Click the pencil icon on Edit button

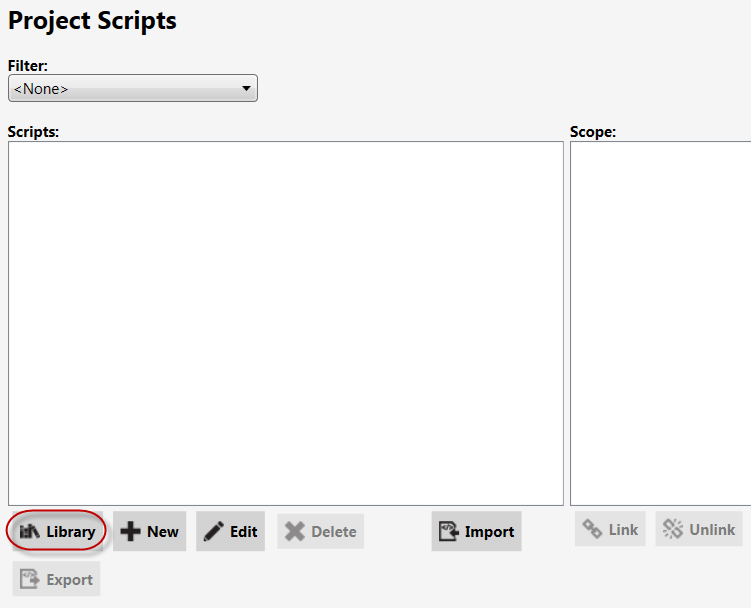pos(214,531)
